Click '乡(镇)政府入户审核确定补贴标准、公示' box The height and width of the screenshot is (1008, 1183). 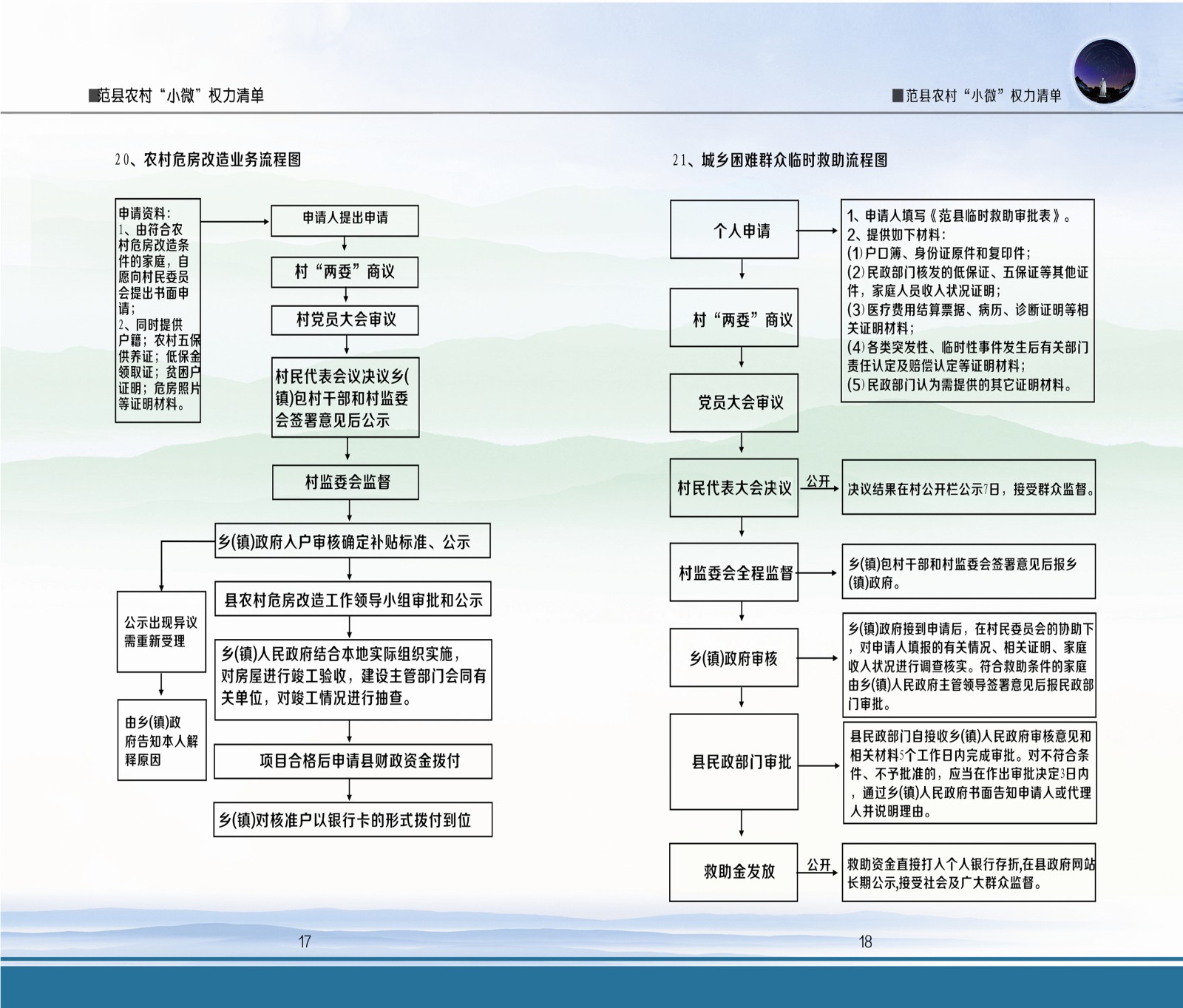[x=353, y=541]
